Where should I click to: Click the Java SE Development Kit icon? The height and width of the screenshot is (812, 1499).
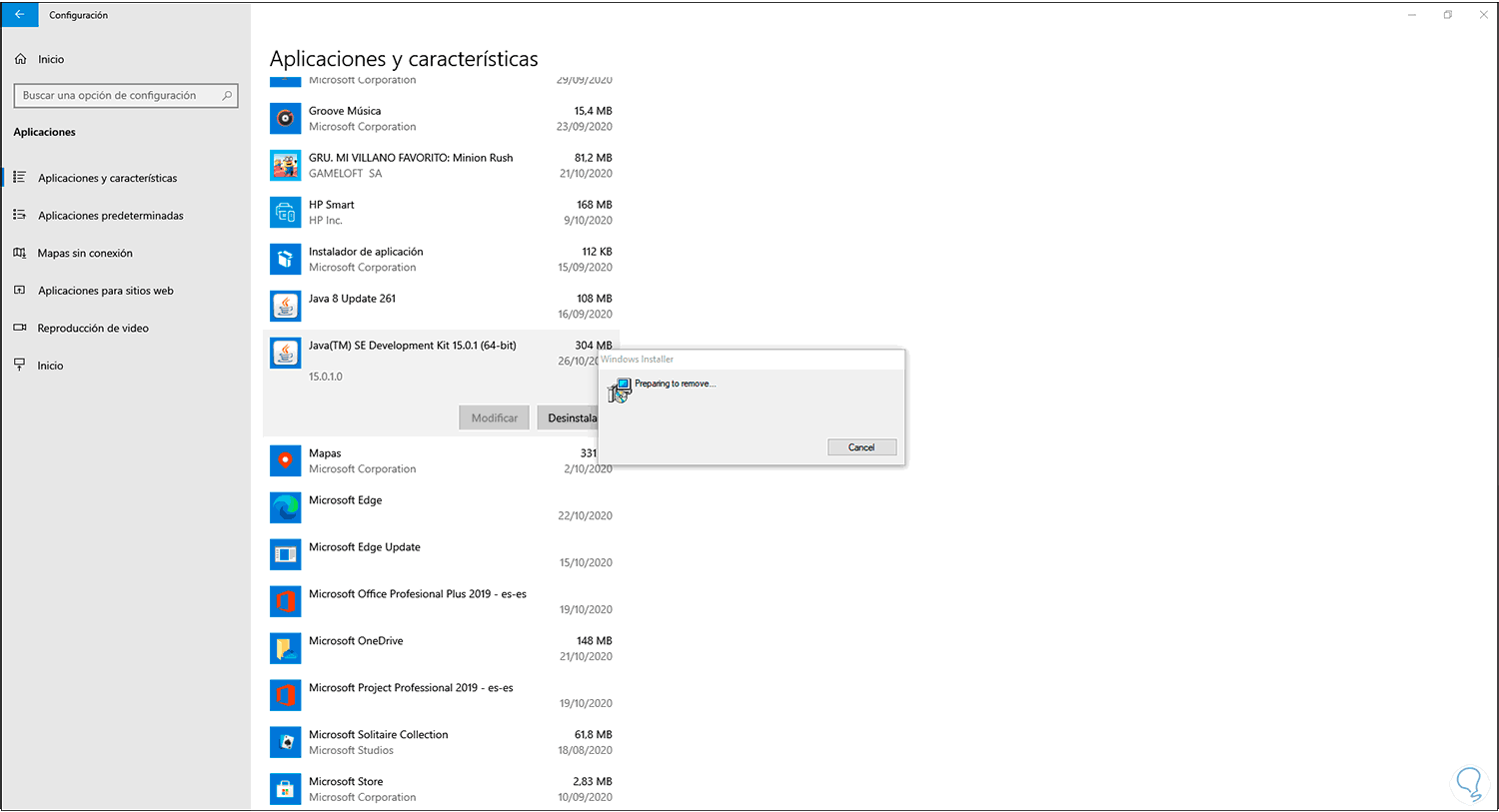pos(286,354)
